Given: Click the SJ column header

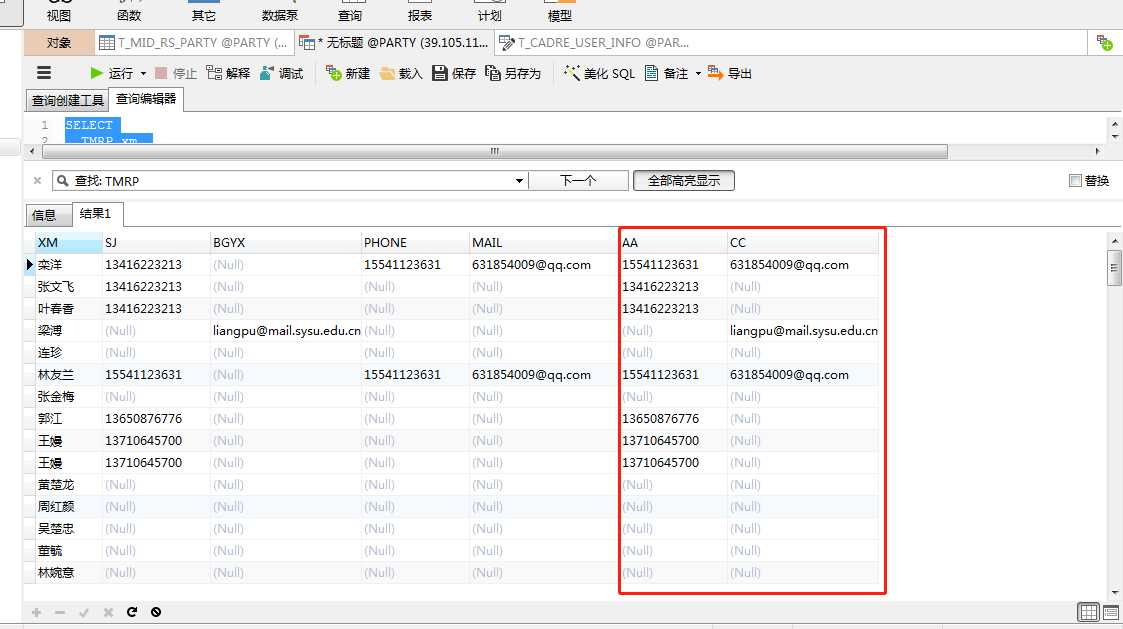Looking at the screenshot, I should click(156, 242).
